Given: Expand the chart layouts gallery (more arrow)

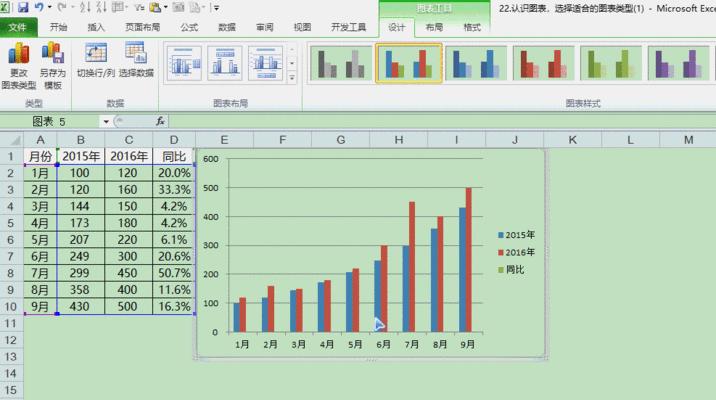Looking at the screenshot, I should pos(292,78).
